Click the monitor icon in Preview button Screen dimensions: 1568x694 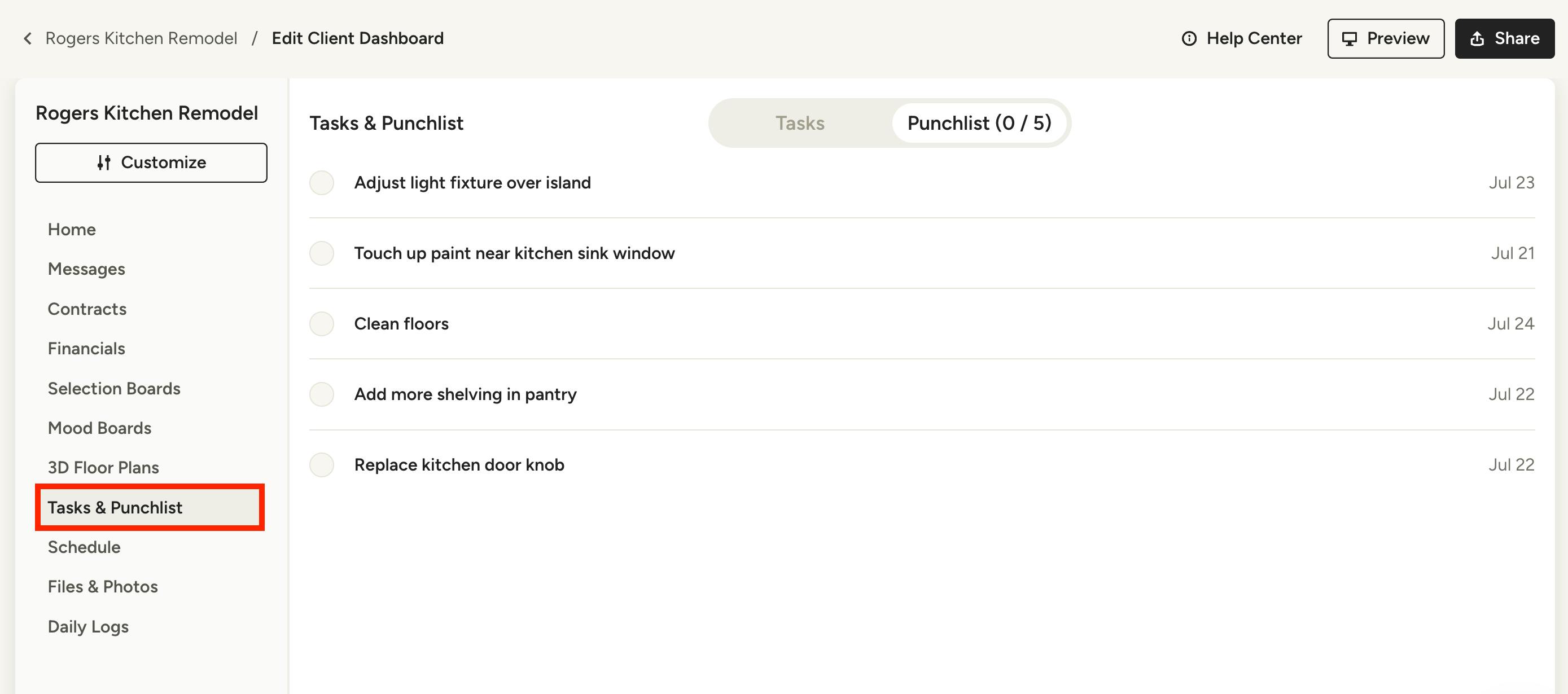[1350, 39]
